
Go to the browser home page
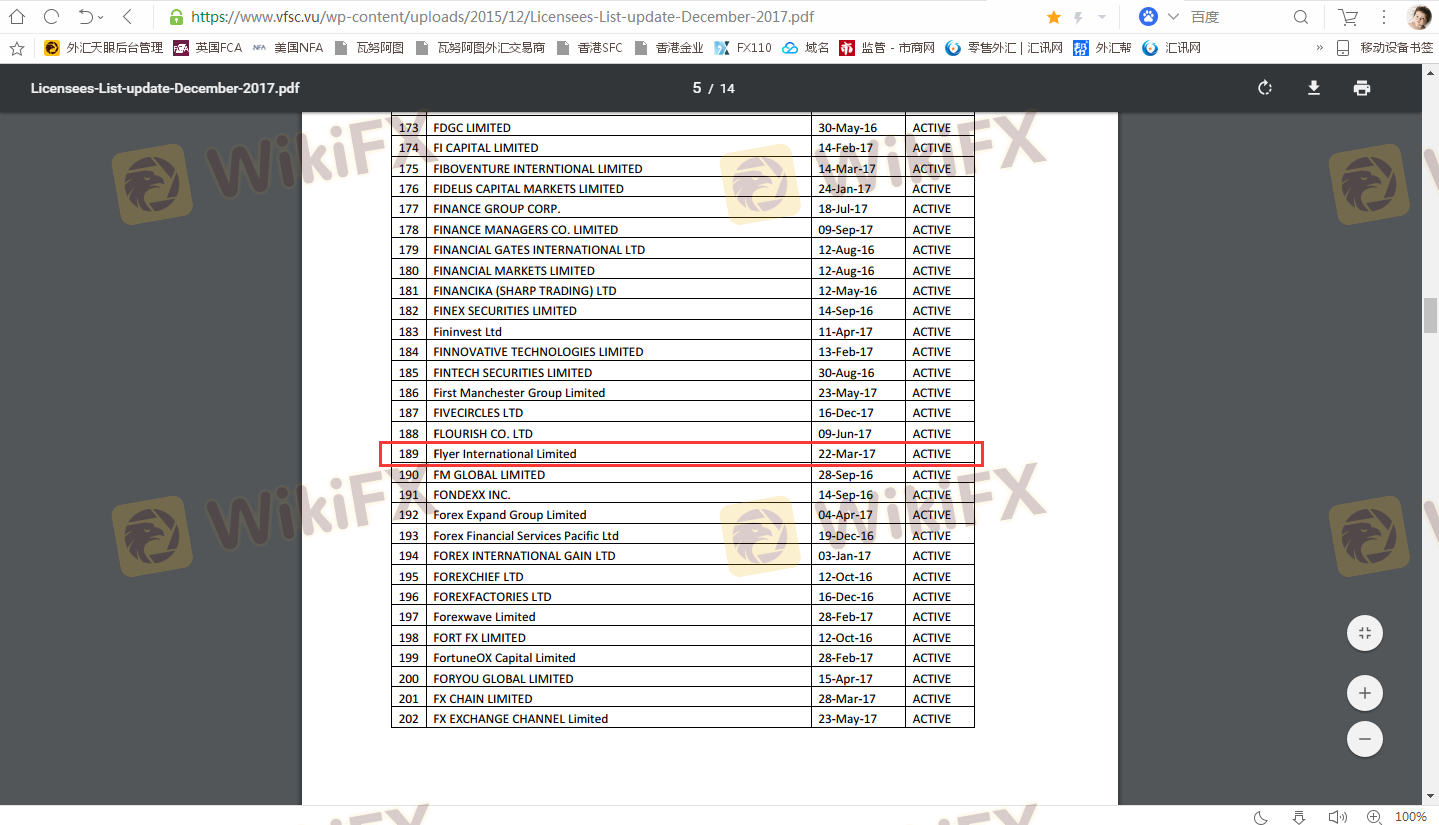coord(17,17)
